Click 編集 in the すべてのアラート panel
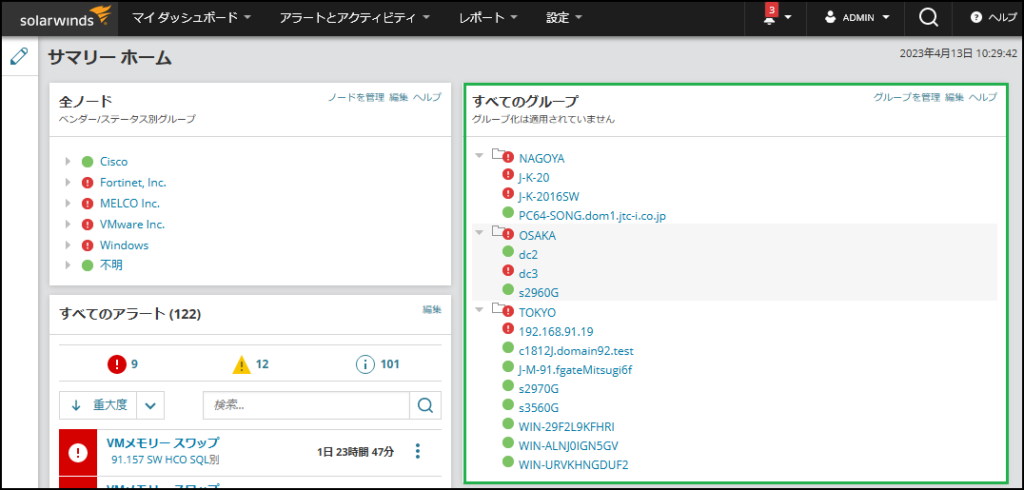The height and width of the screenshot is (490, 1024). click(432, 309)
